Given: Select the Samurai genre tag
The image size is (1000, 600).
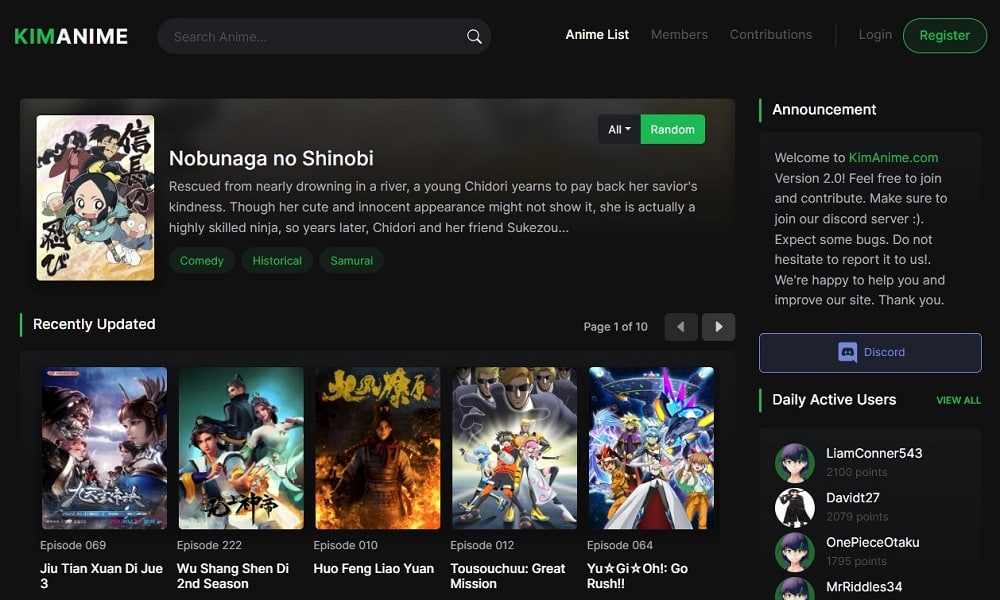Looking at the screenshot, I should tap(351, 261).
